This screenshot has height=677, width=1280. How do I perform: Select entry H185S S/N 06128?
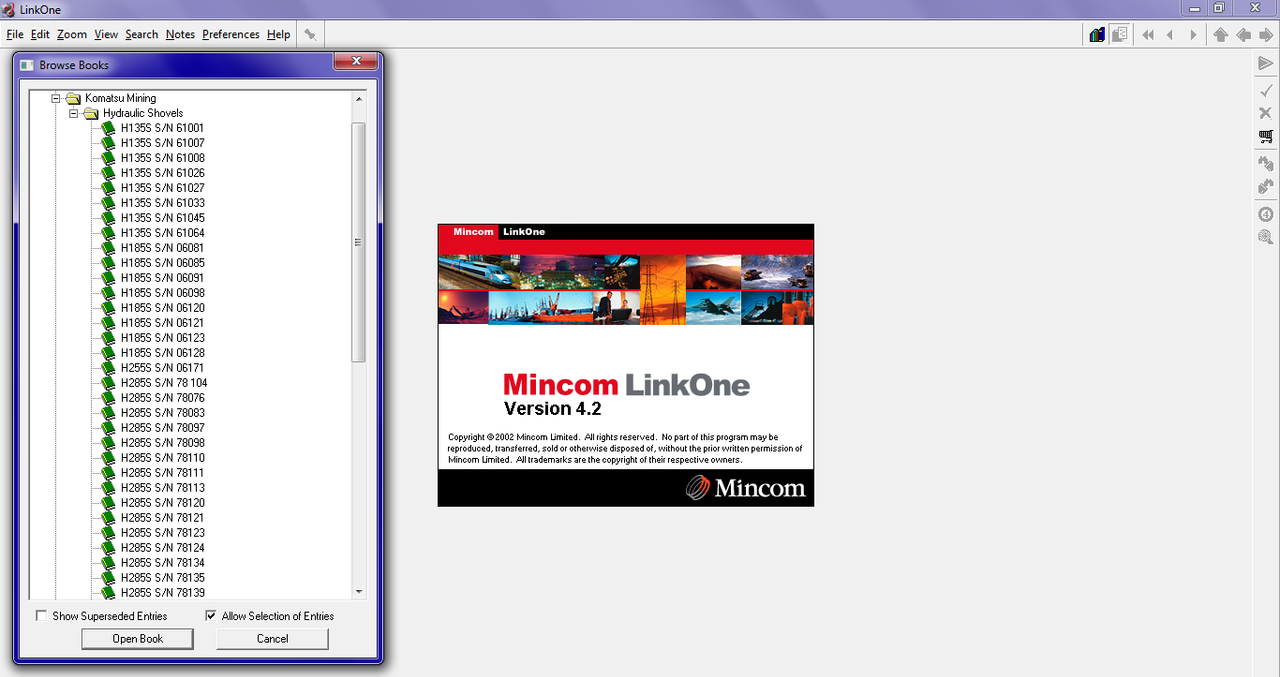pyautogui.click(x=162, y=353)
